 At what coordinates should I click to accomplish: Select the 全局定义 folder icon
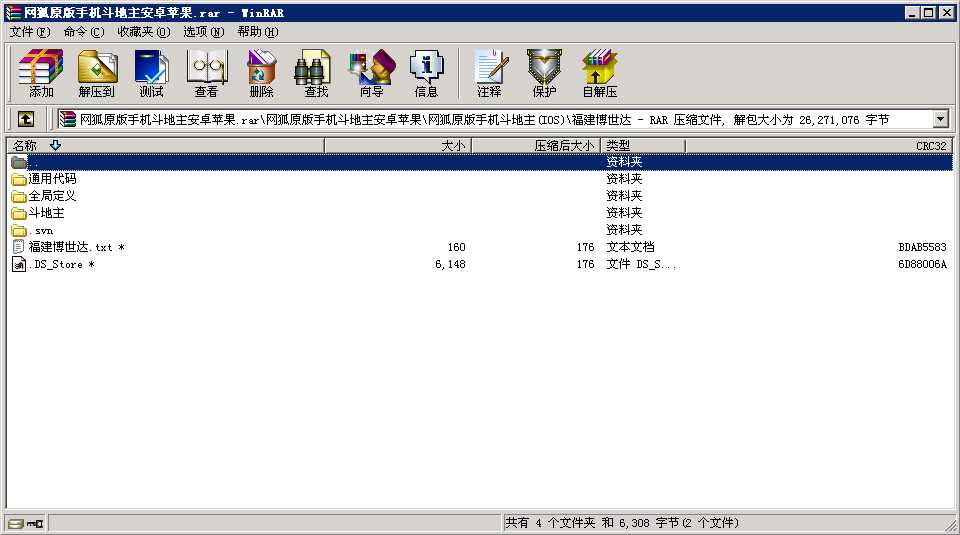click(x=19, y=196)
